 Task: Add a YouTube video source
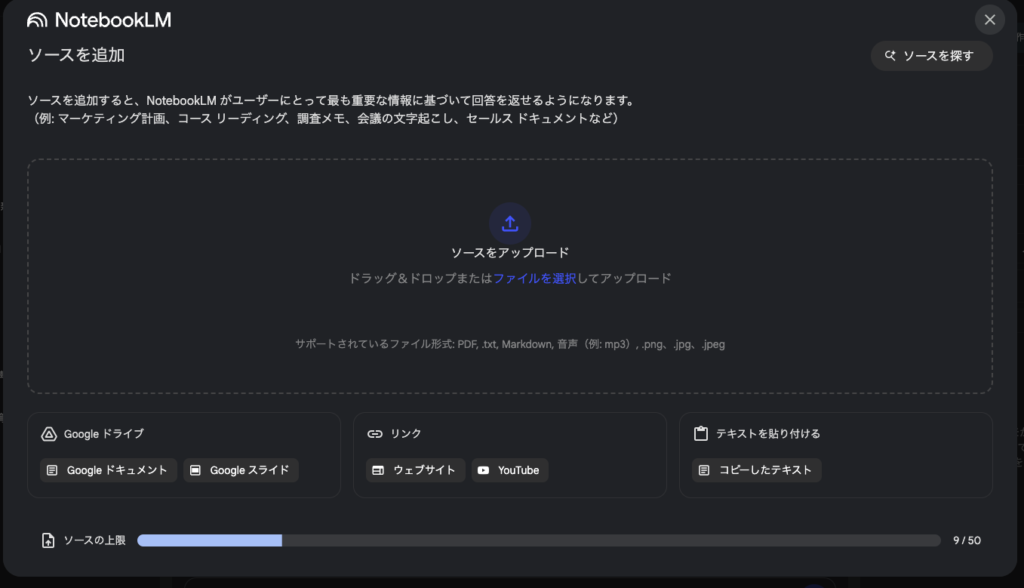coord(509,470)
